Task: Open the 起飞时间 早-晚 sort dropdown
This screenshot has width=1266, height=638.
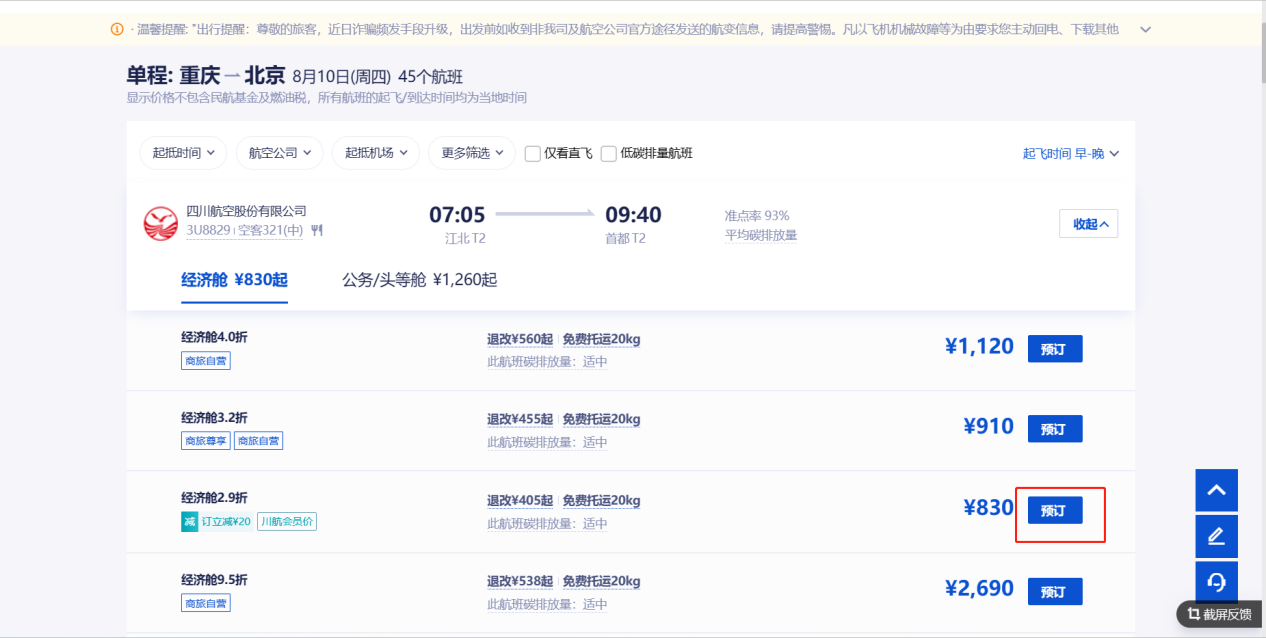Action: (x=1070, y=153)
